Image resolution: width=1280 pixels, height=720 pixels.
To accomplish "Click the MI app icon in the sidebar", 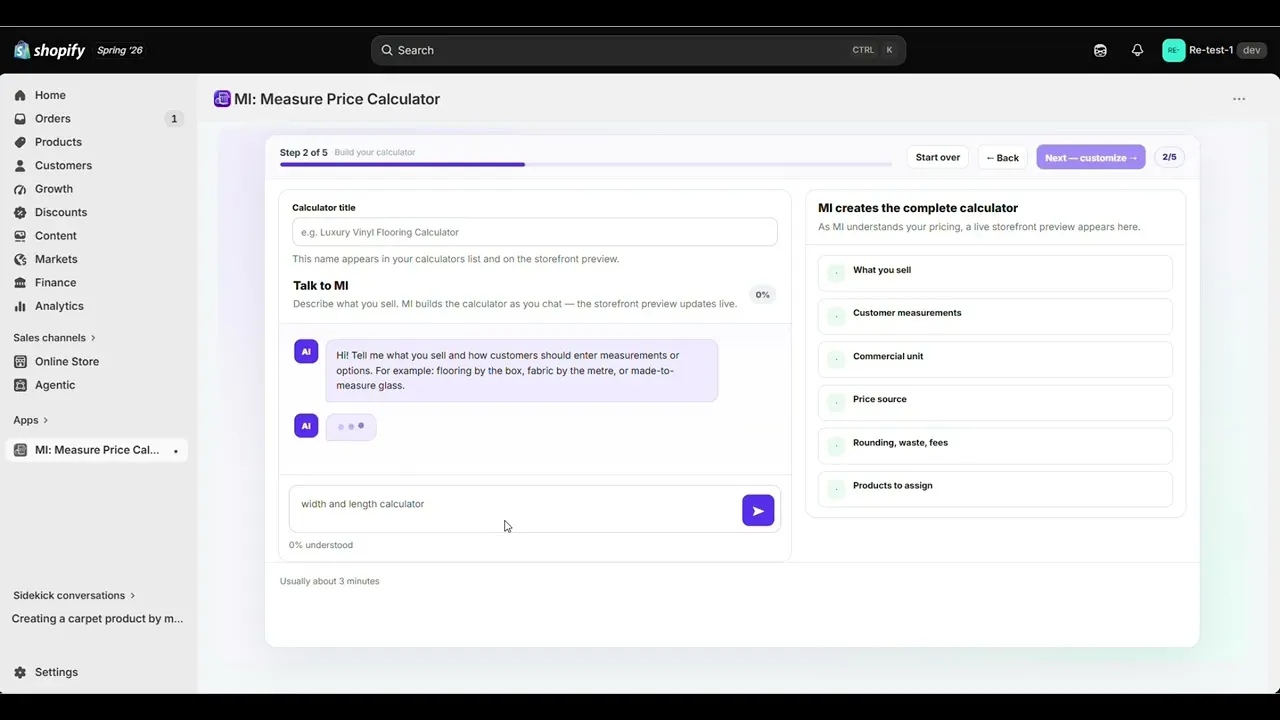I will coord(20,450).
